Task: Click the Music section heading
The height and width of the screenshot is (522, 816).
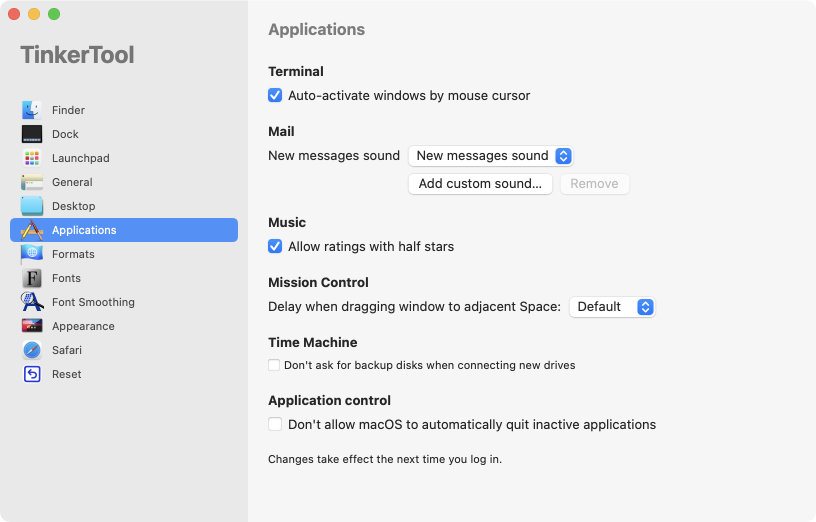Action: 287,222
